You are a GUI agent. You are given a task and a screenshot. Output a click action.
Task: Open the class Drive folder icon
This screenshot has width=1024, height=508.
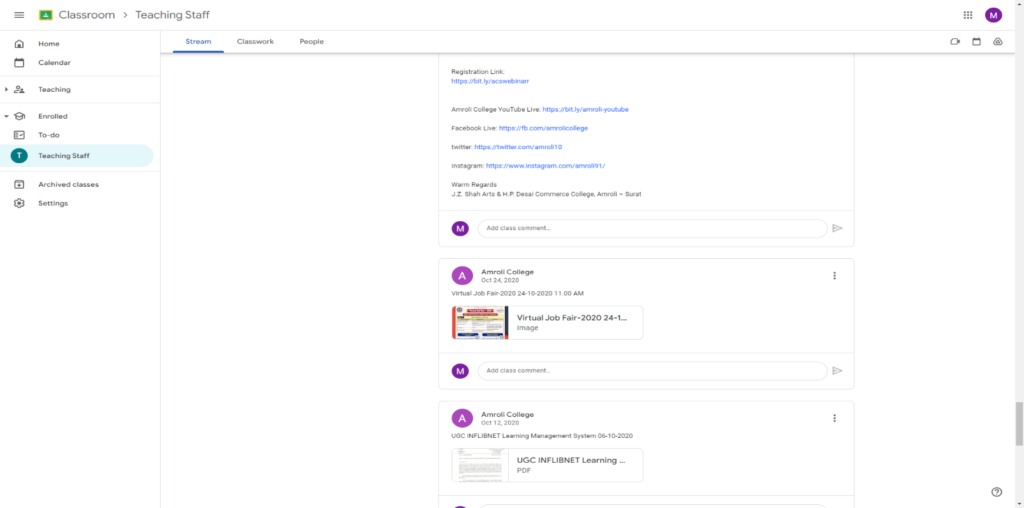998,42
